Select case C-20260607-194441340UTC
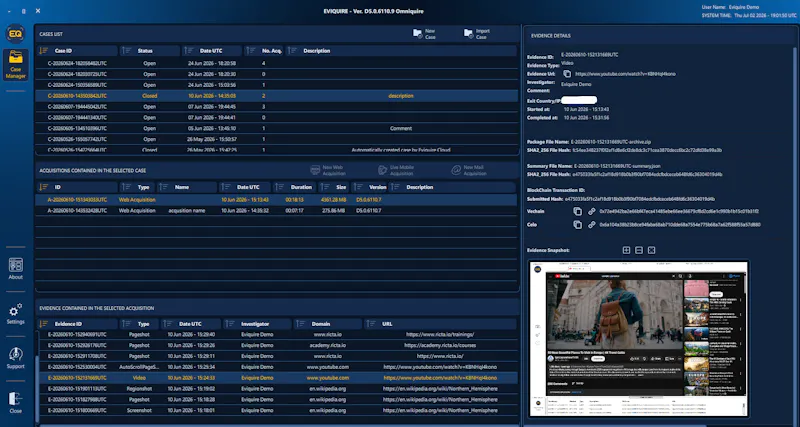The width and height of the screenshot is (800, 427). [x=277, y=117]
